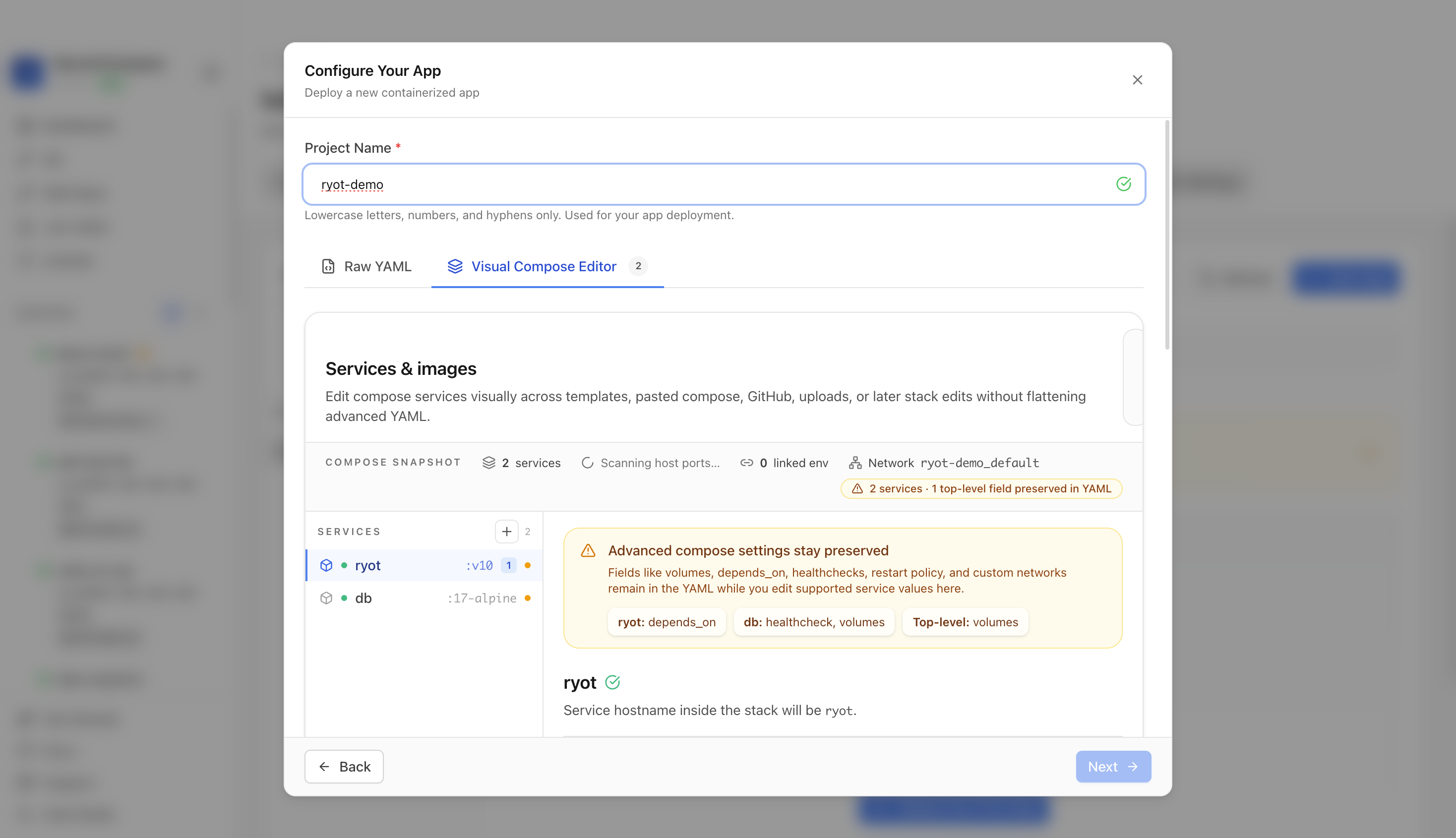Click the db: healthcheck, volumes chip
1456x838 pixels.
tap(814, 622)
